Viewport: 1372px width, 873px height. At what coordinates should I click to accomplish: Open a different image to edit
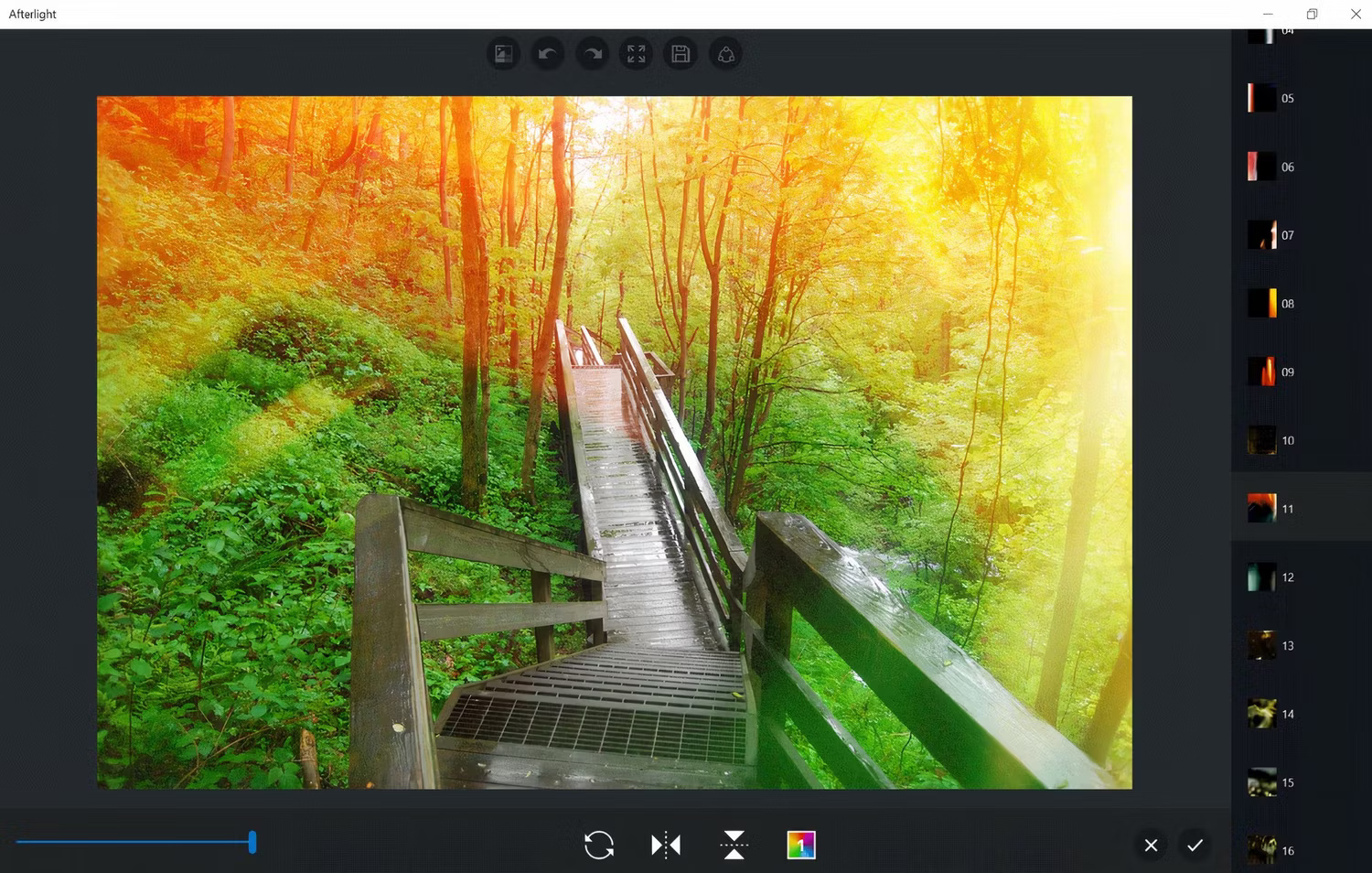502,53
